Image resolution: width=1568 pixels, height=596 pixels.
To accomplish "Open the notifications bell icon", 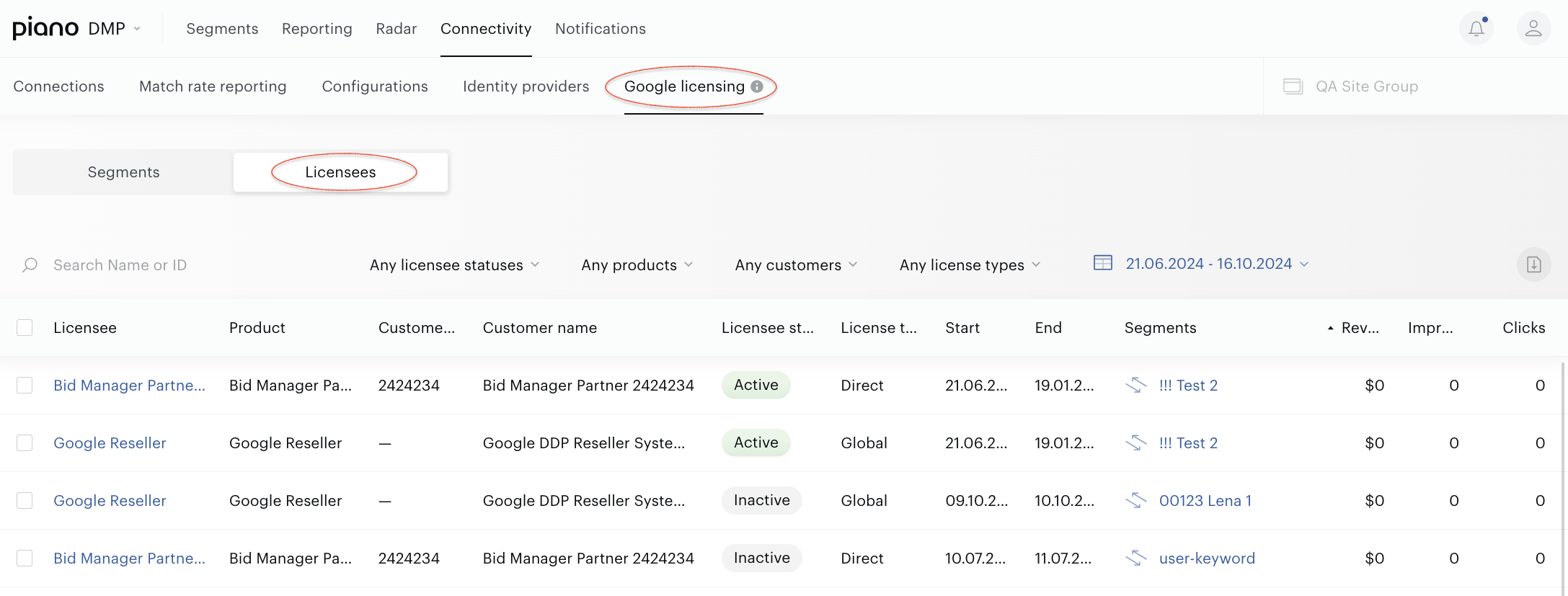I will point(1476,29).
